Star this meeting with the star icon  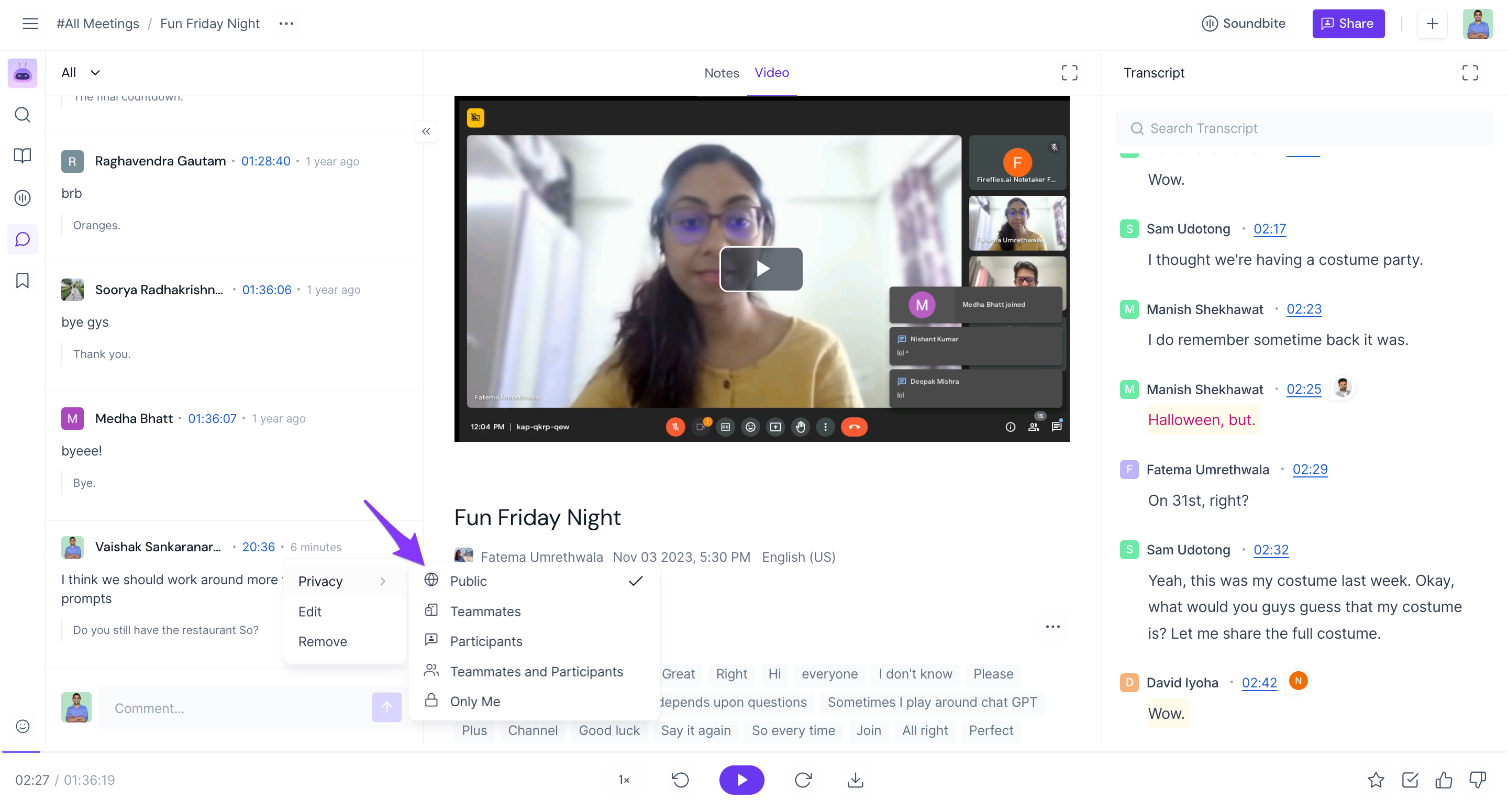(1376, 779)
